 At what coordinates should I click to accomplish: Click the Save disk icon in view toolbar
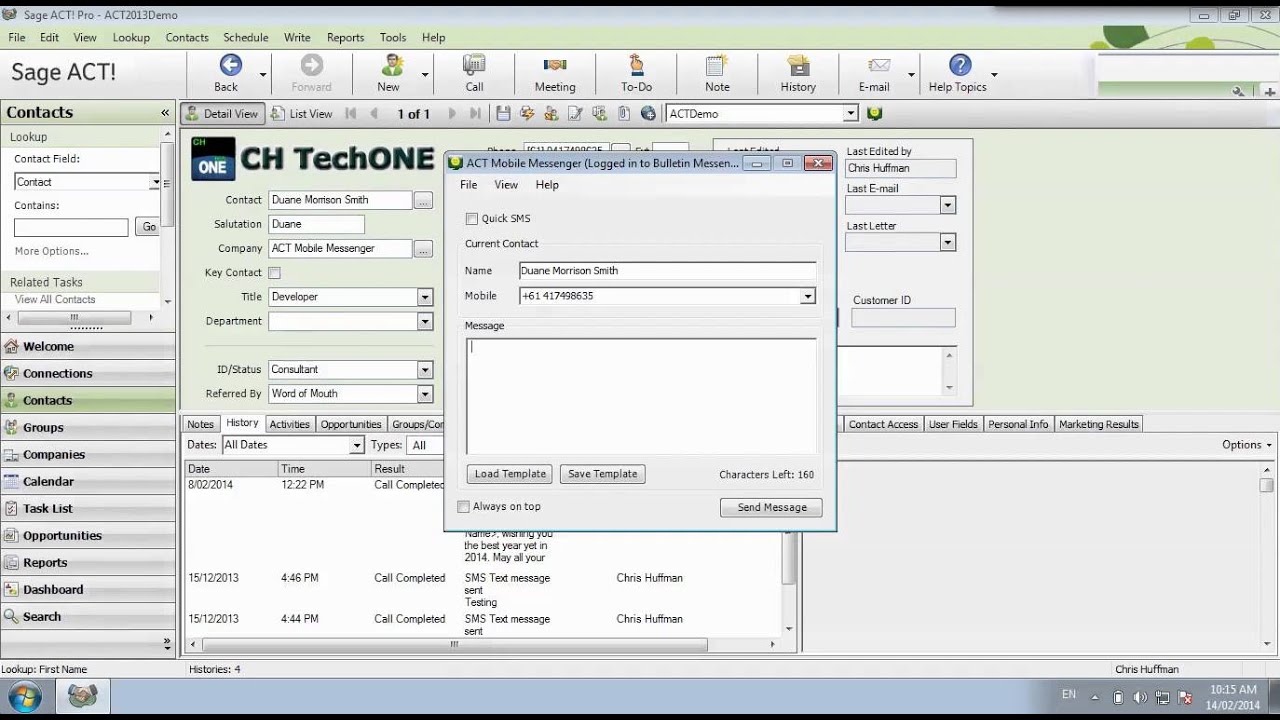tap(503, 114)
